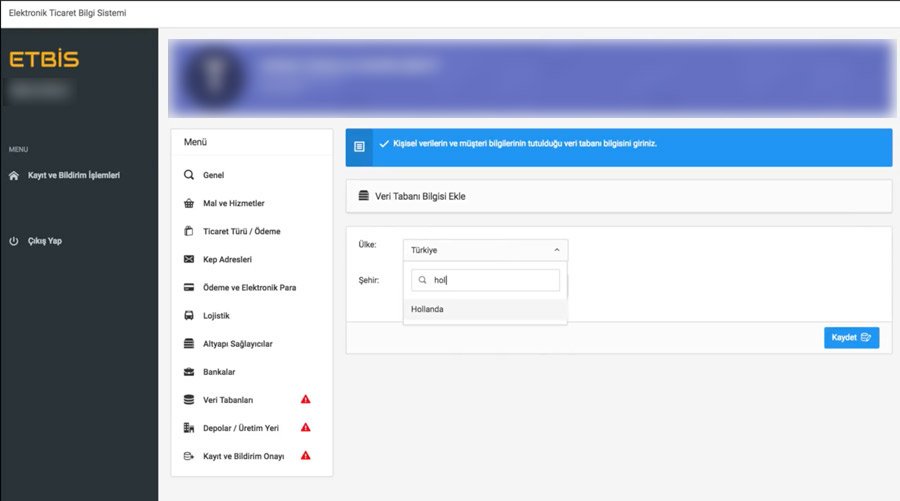Open Kayıt ve Bildirim İşlemleri in sidebar
The image size is (900, 501).
tap(73, 176)
